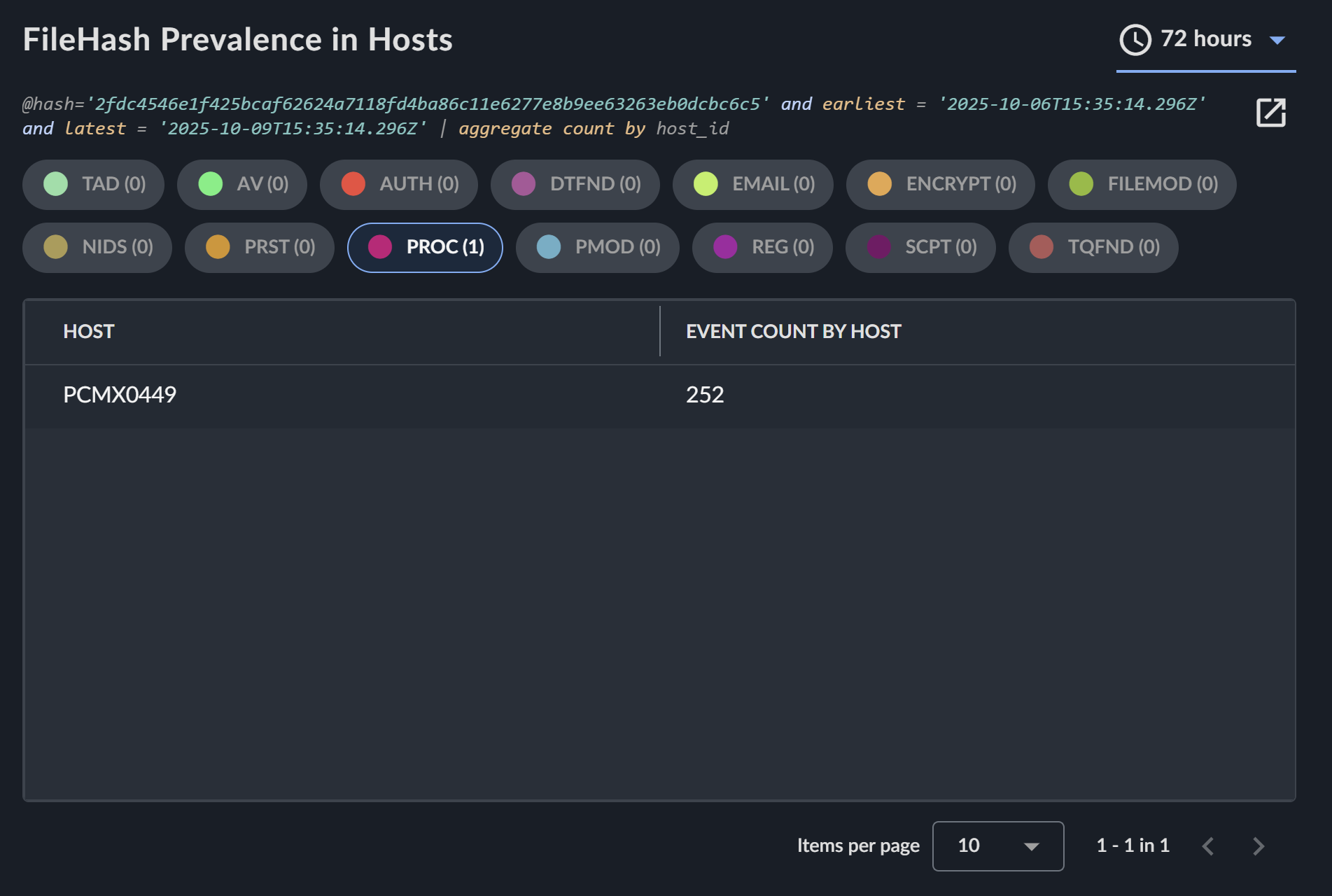
Task: Open the 72 hours time range dropdown
Action: point(1205,40)
